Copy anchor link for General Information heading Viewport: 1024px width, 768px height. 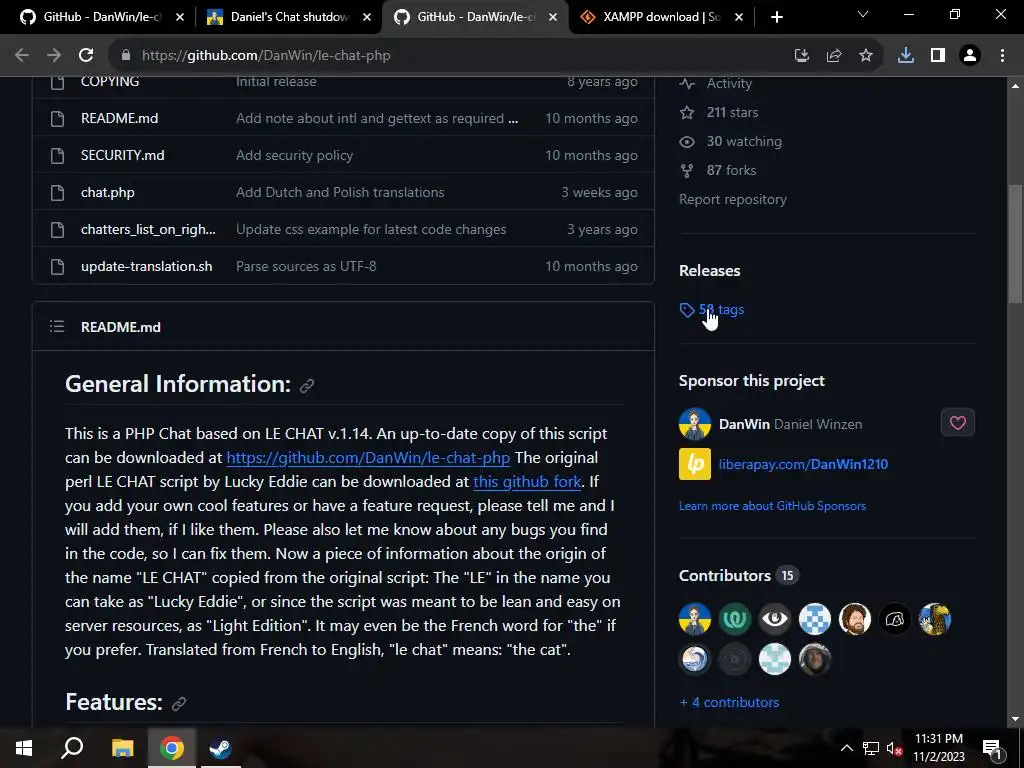[307, 386]
